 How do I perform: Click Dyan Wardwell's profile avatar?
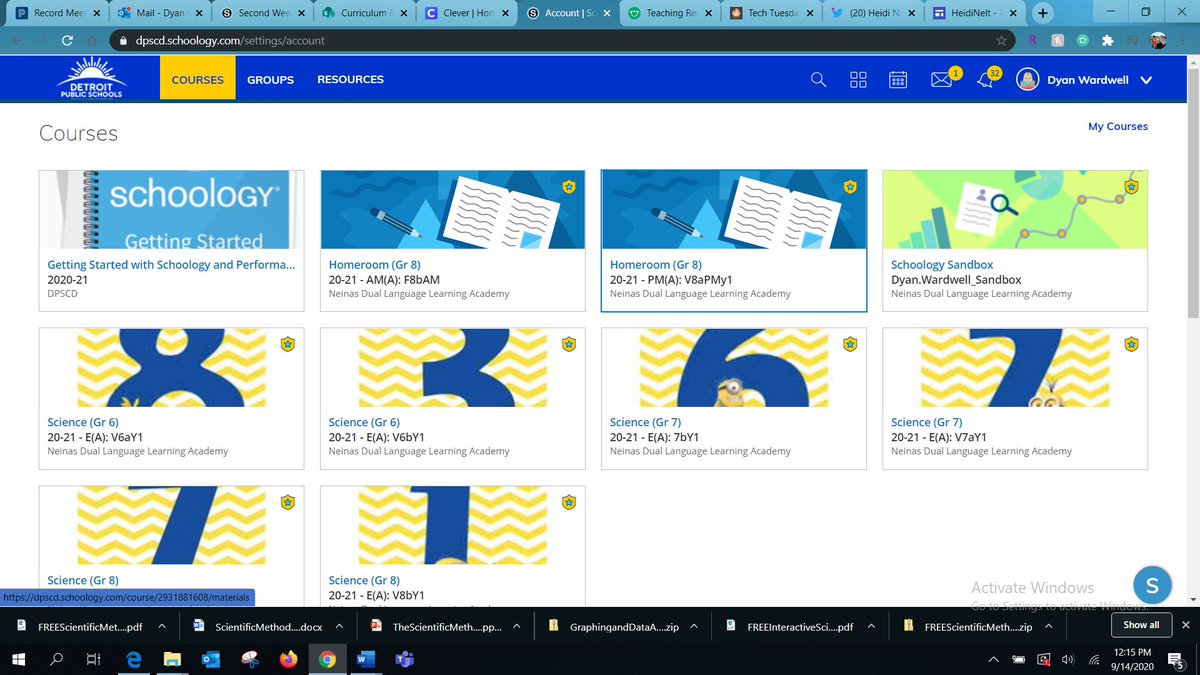(1028, 80)
